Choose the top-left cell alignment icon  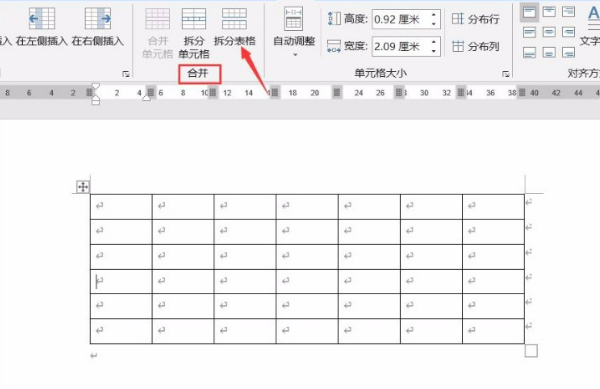[x=529, y=12]
